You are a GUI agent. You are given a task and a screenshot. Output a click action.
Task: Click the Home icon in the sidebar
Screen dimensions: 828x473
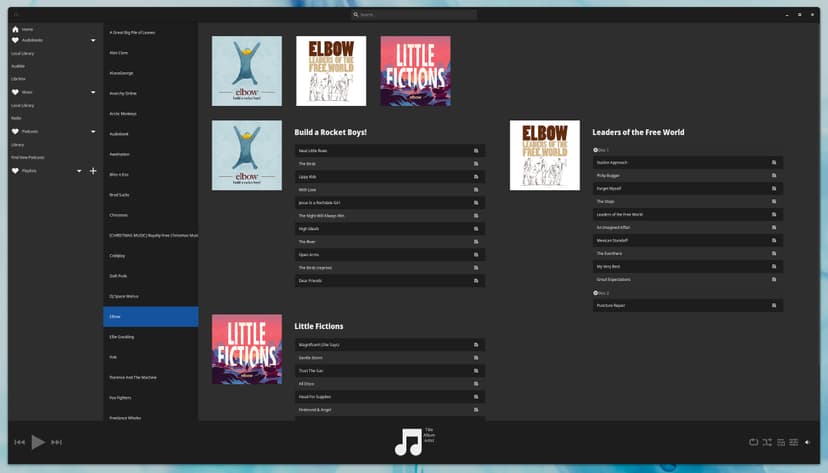pyautogui.click(x=15, y=29)
